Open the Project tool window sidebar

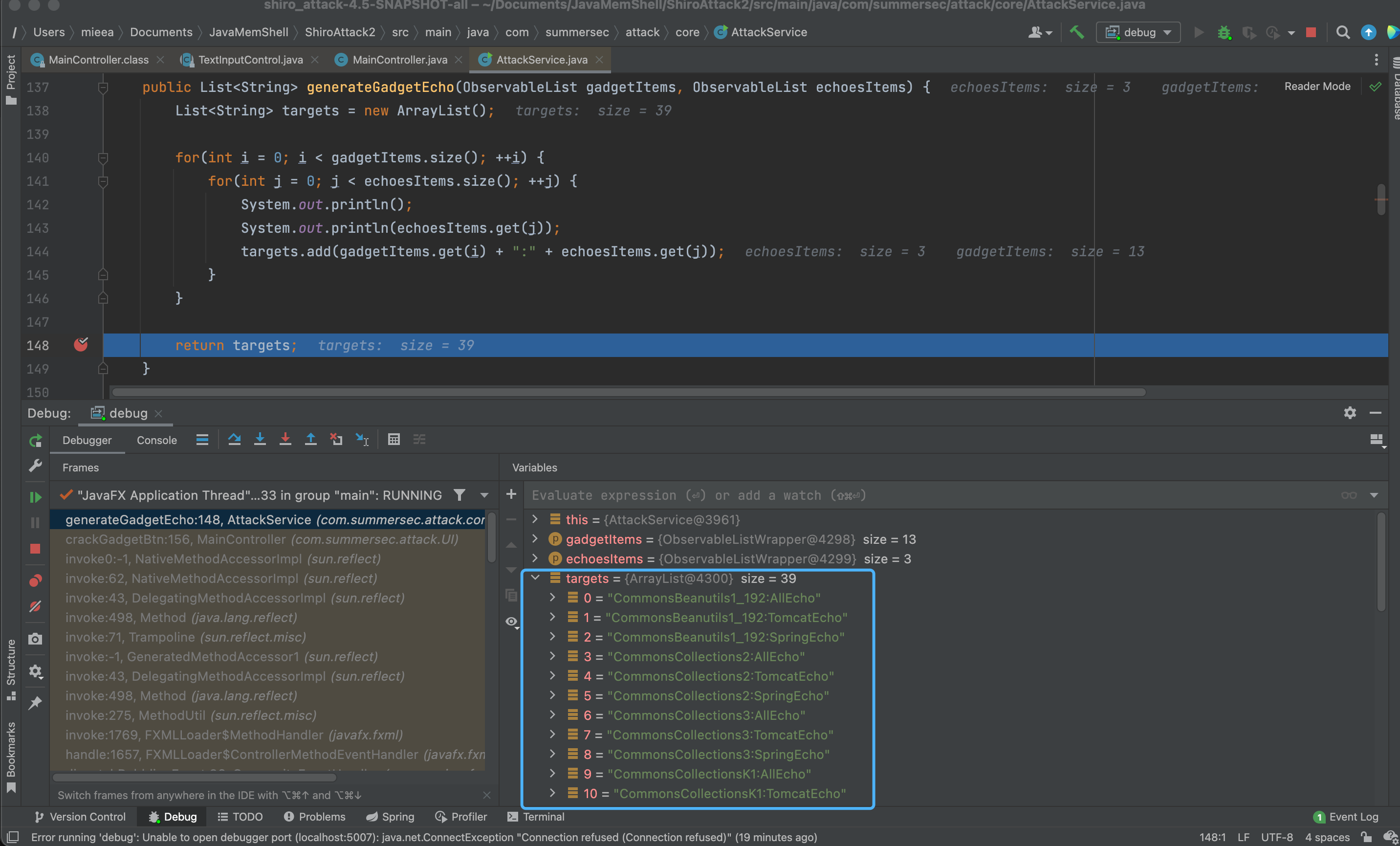point(11,80)
